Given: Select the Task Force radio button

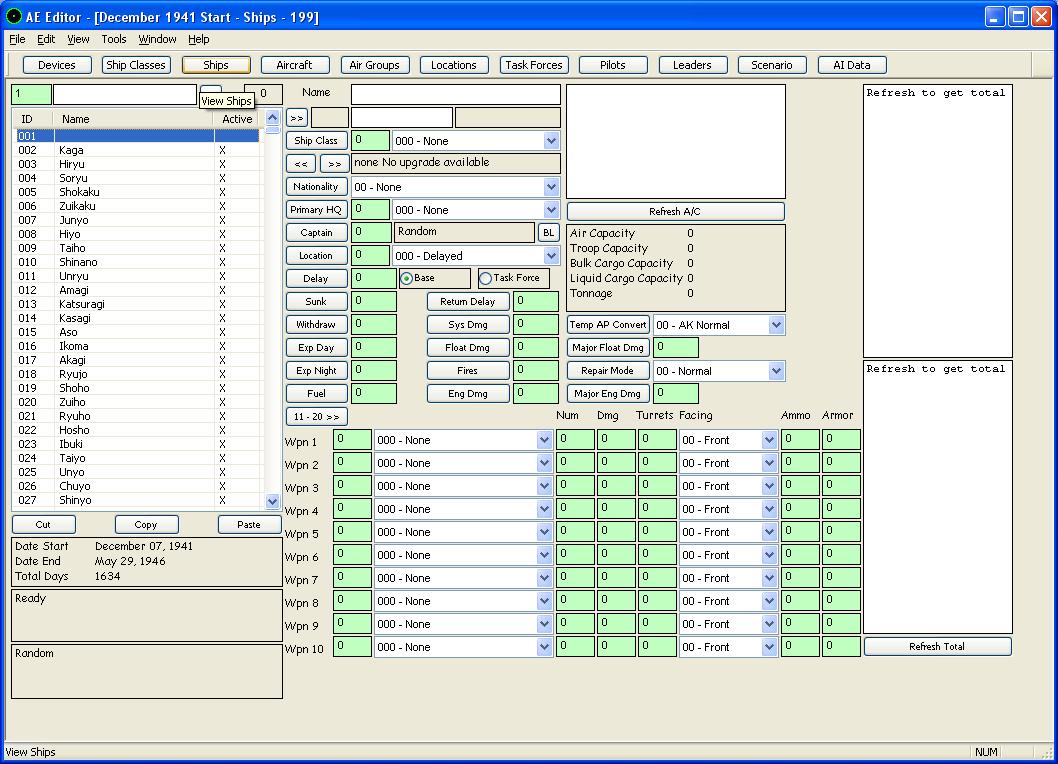Looking at the screenshot, I should (485, 278).
